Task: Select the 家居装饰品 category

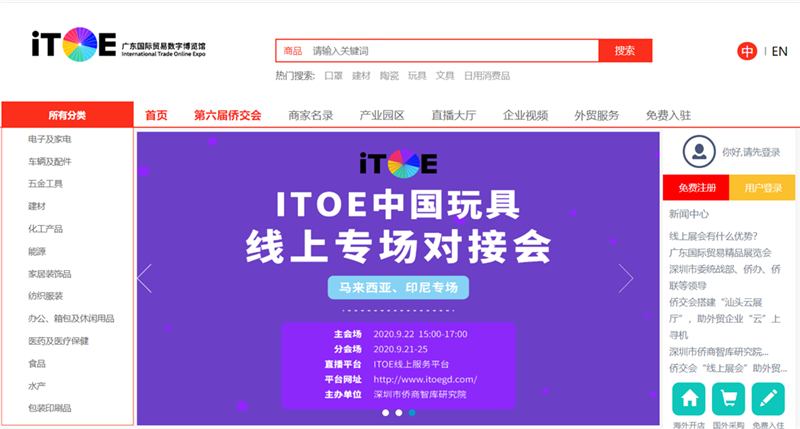Action: [49, 273]
